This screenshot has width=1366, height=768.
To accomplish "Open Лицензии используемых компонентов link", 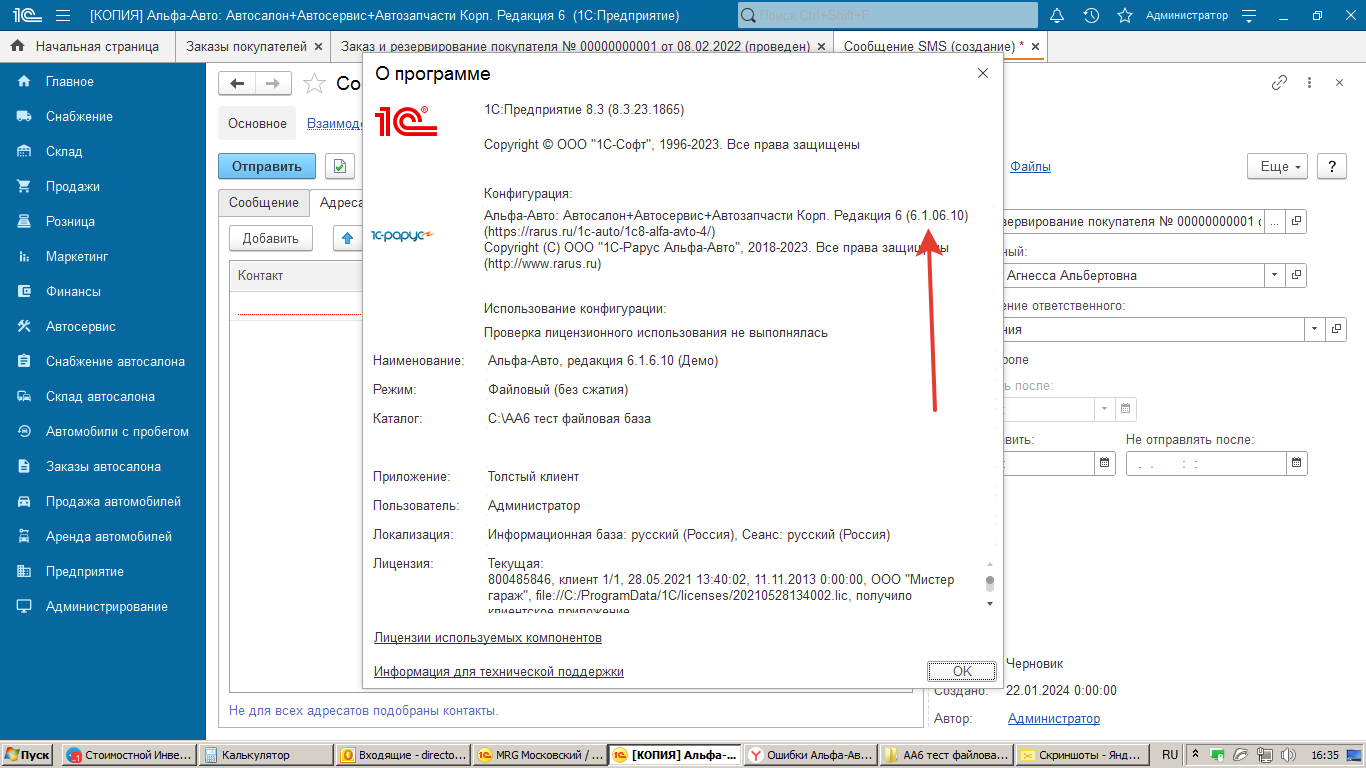I will (488, 637).
